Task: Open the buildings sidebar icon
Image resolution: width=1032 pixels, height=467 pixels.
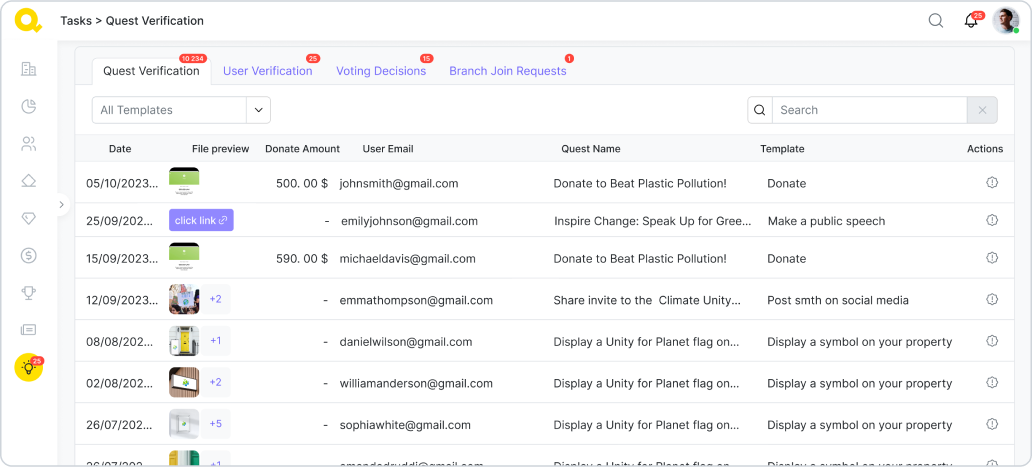Action: pos(29,69)
